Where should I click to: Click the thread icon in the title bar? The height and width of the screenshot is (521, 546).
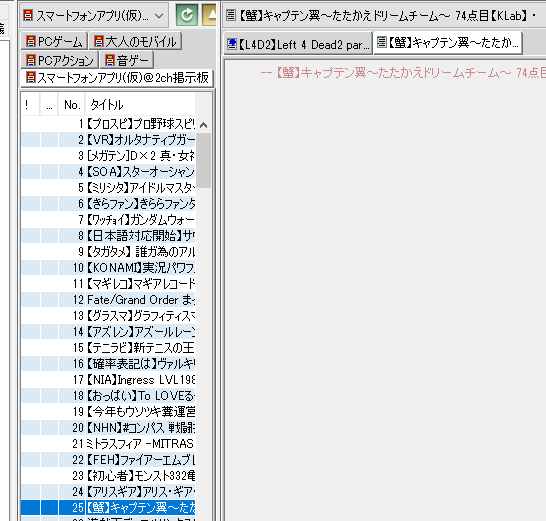tap(231, 15)
